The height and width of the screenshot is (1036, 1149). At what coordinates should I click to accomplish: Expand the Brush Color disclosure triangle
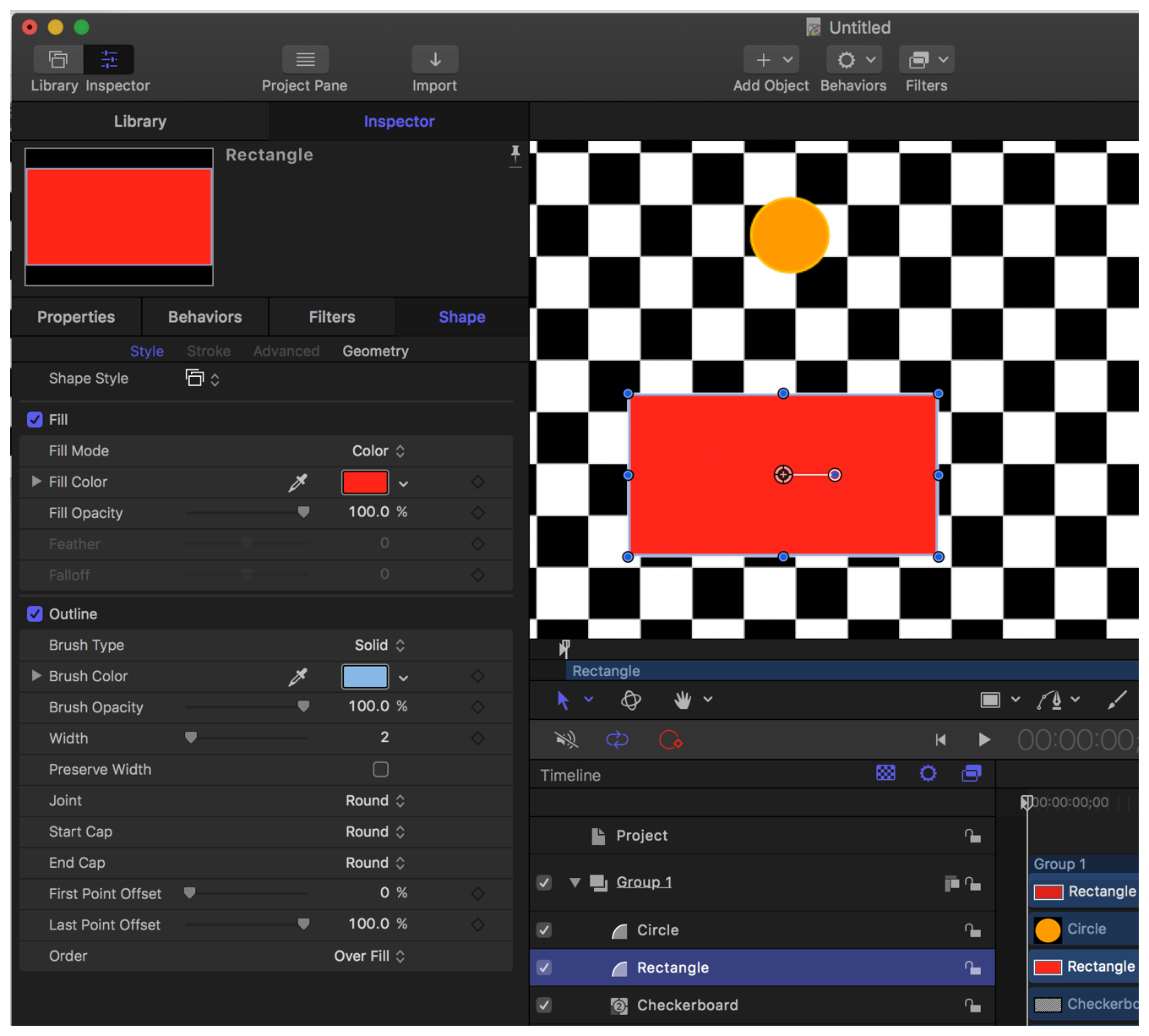tap(36, 676)
